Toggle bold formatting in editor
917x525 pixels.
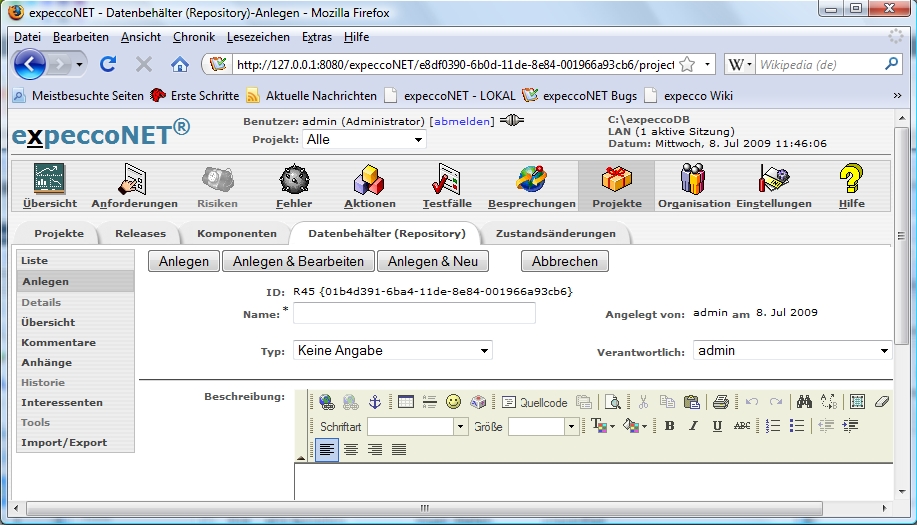pos(669,426)
